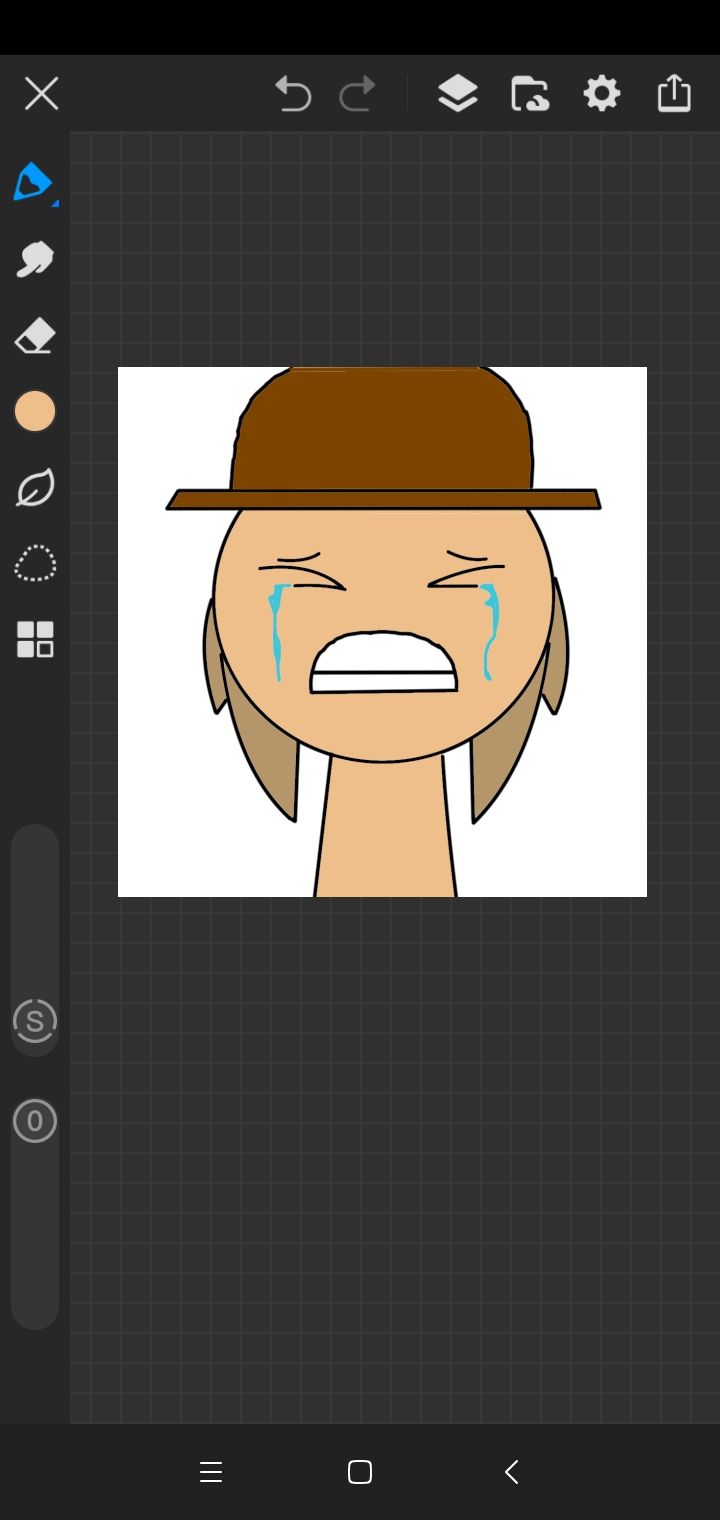Tap the Export share icon
720x1520 pixels.
[674, 93]
